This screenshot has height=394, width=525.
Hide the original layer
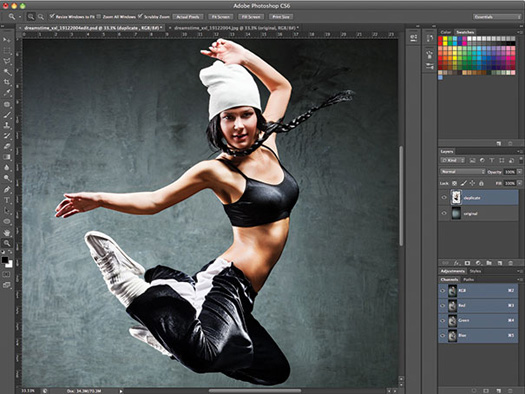click(444, 213)
